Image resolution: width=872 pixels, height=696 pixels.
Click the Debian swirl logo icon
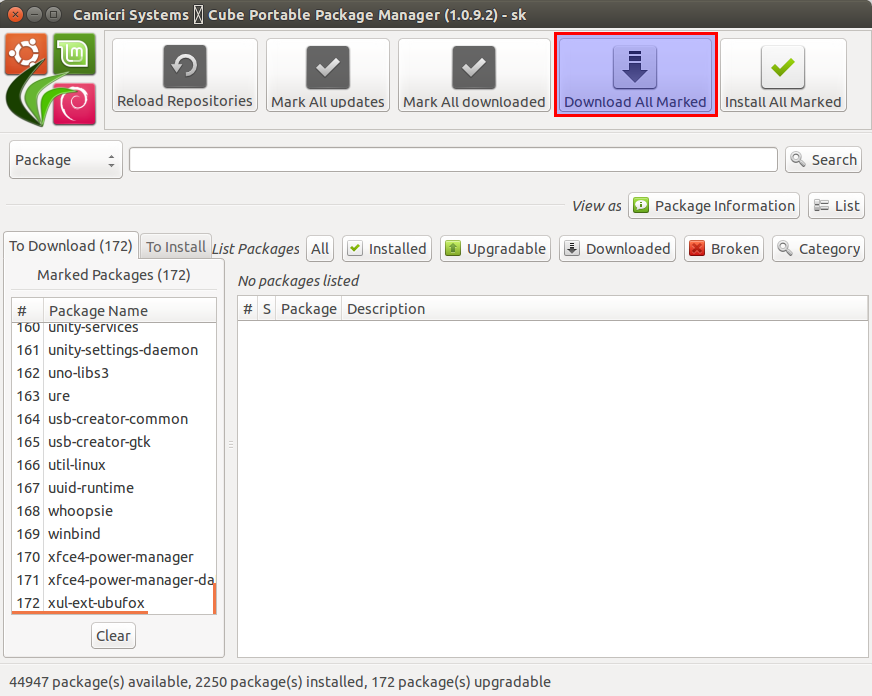click(x=75, y=104)
